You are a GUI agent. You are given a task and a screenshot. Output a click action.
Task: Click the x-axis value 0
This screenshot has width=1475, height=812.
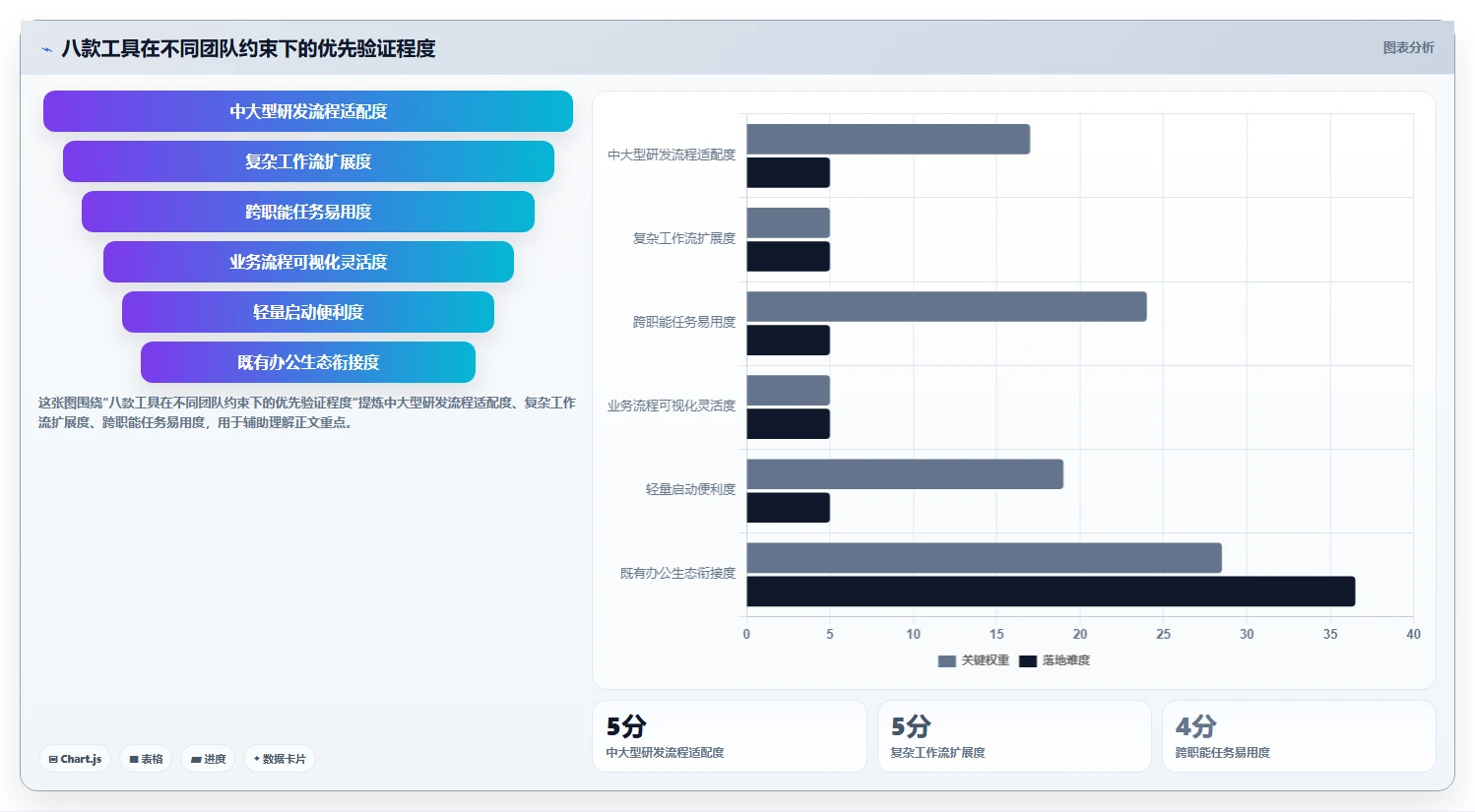click(746, 634)
